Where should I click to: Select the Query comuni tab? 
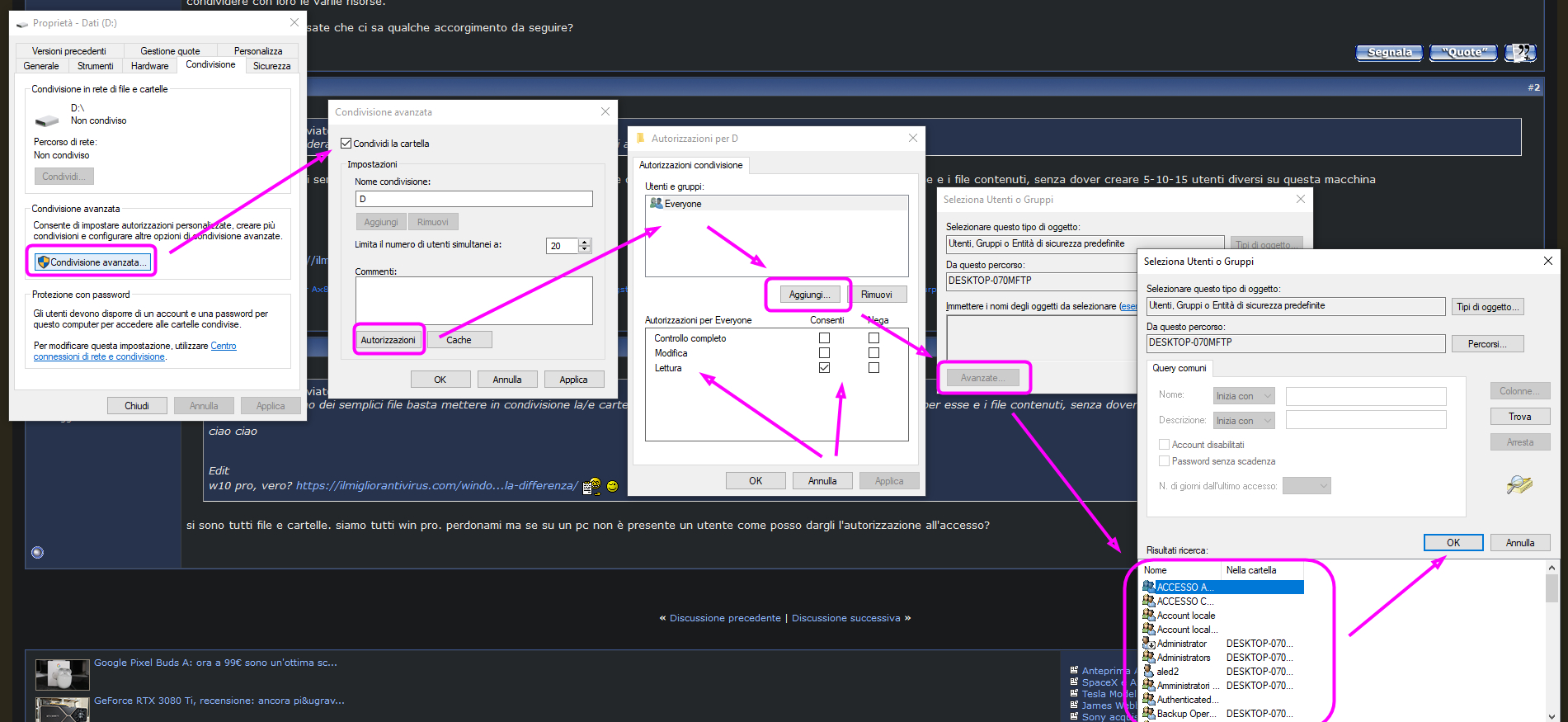tap(1180, 368)
